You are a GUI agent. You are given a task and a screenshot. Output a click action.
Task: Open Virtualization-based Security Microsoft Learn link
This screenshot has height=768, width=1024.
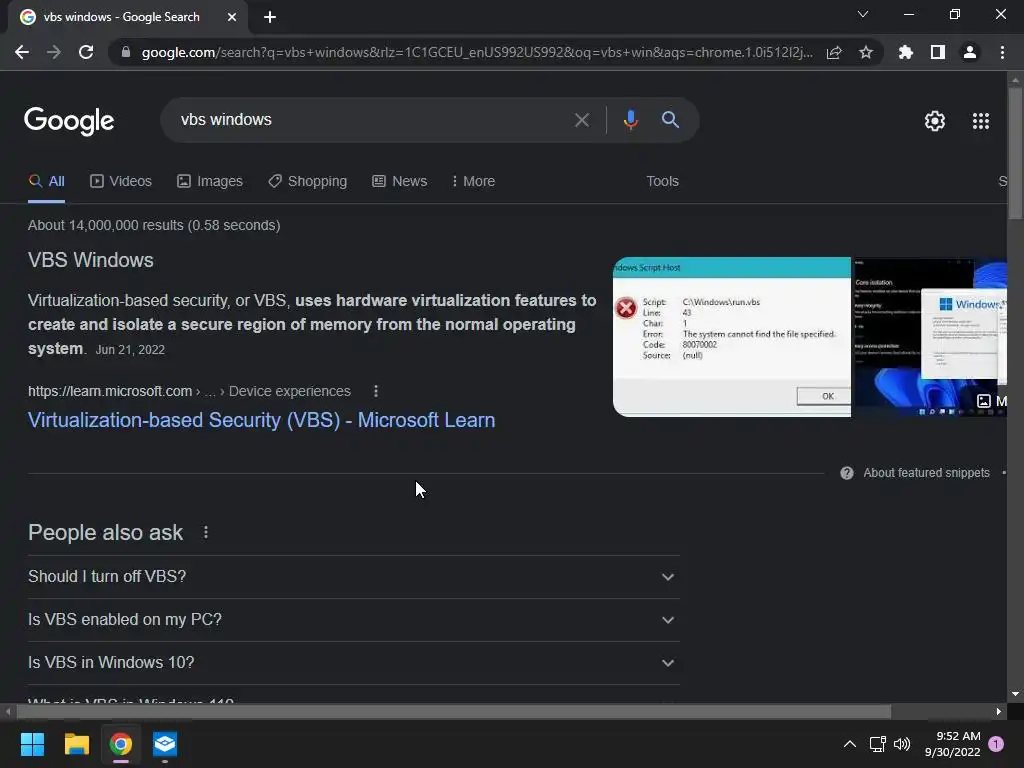pyautogui.click(x=261, y=420)
